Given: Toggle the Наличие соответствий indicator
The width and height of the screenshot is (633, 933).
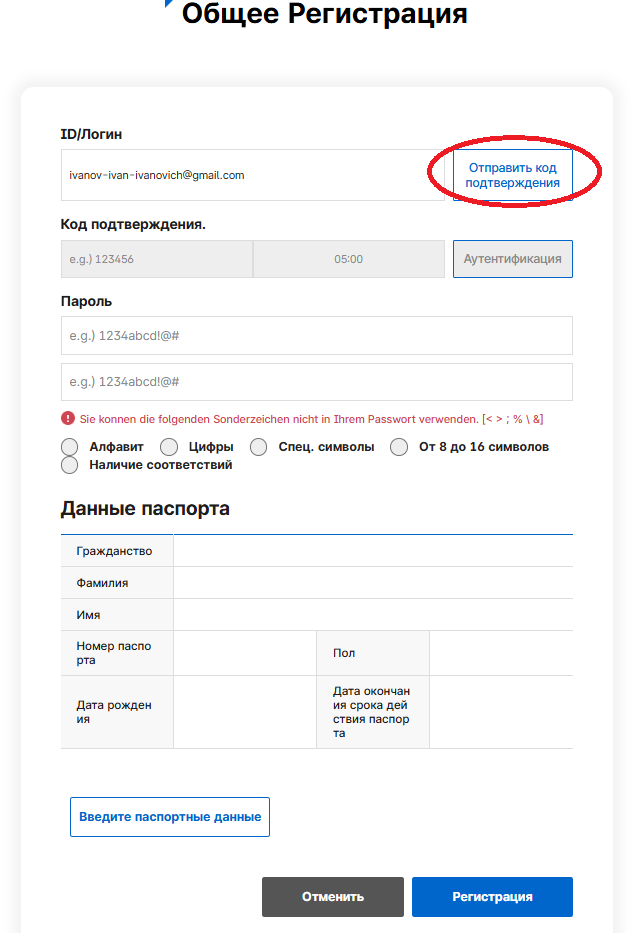Looking at the screenshot, I should [x=70, y=465].
